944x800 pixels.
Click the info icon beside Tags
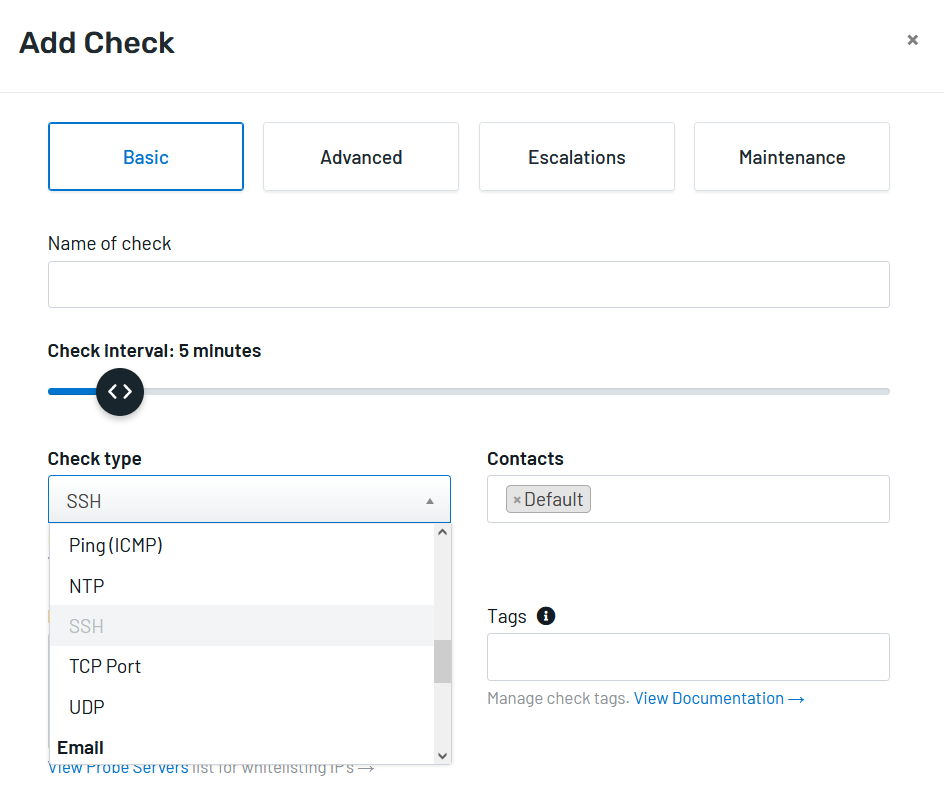pos(546,616)
